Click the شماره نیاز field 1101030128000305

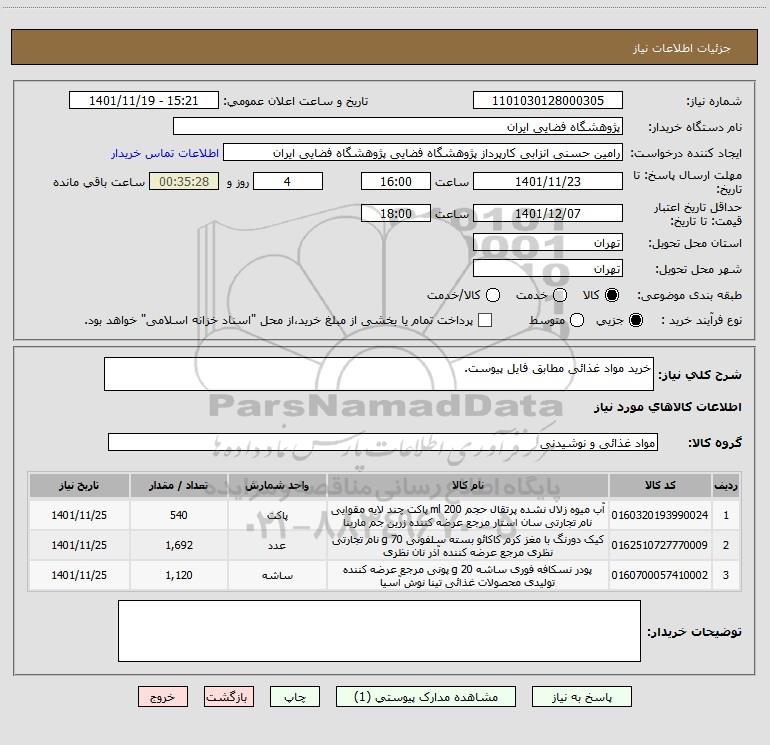pyautogui.click(x=548, y=100)
